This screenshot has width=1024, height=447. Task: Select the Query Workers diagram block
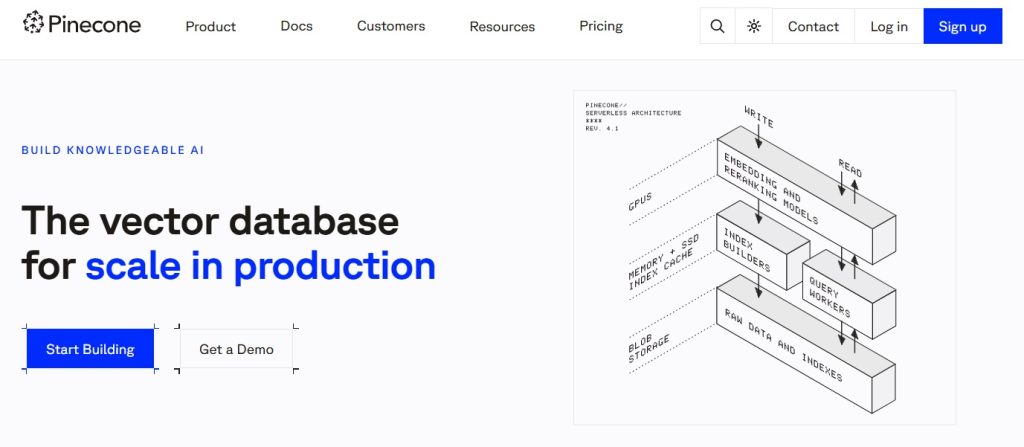[848, 295]
